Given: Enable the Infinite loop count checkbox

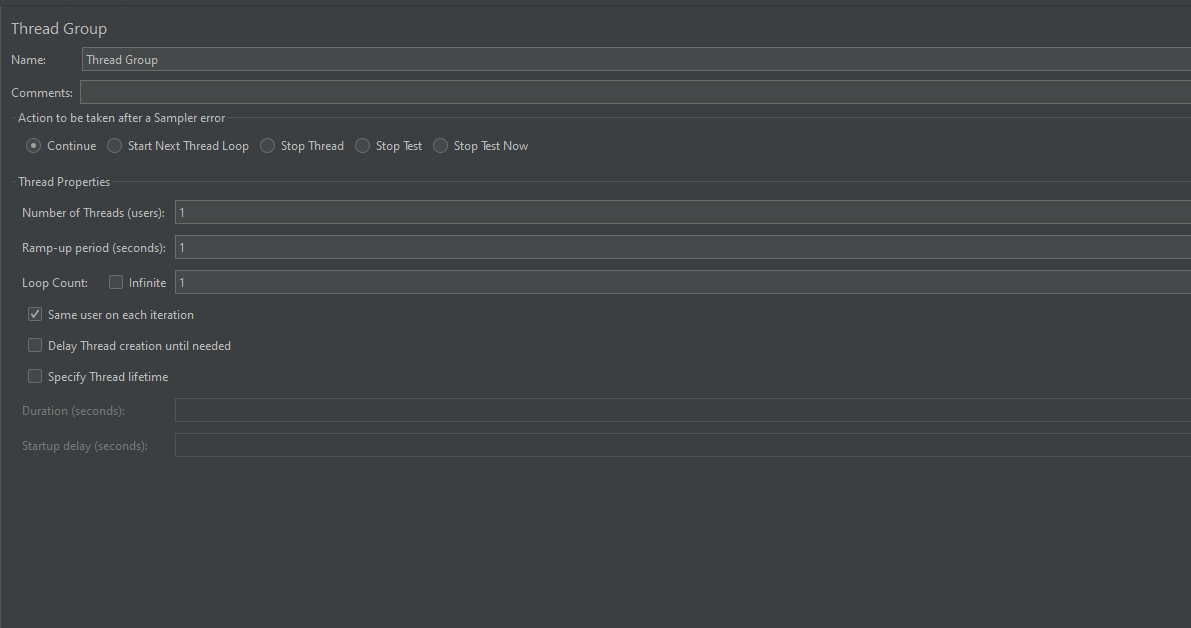Looking at the screenshot, I should click(115, 282).
